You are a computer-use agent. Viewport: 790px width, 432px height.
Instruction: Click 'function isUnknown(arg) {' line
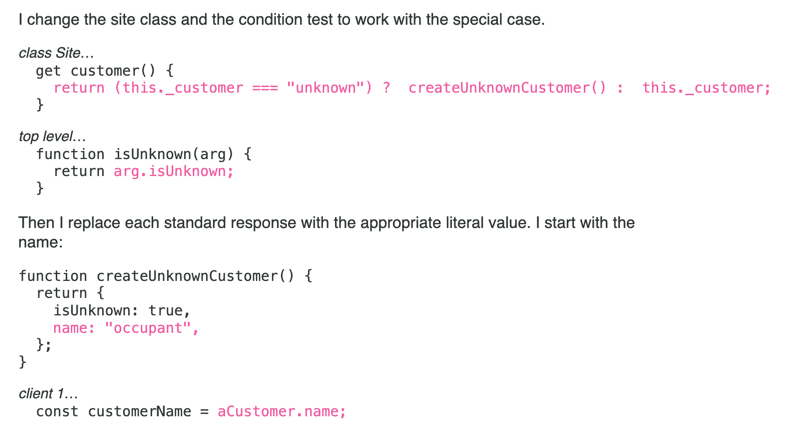coord(144,154)
